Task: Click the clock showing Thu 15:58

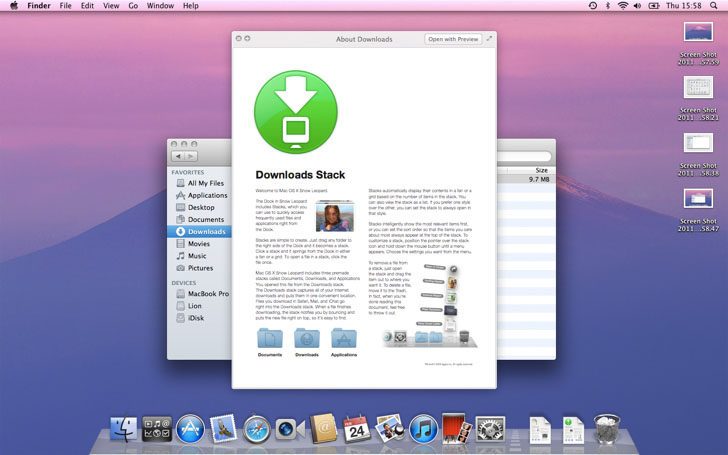Action: 684,6
